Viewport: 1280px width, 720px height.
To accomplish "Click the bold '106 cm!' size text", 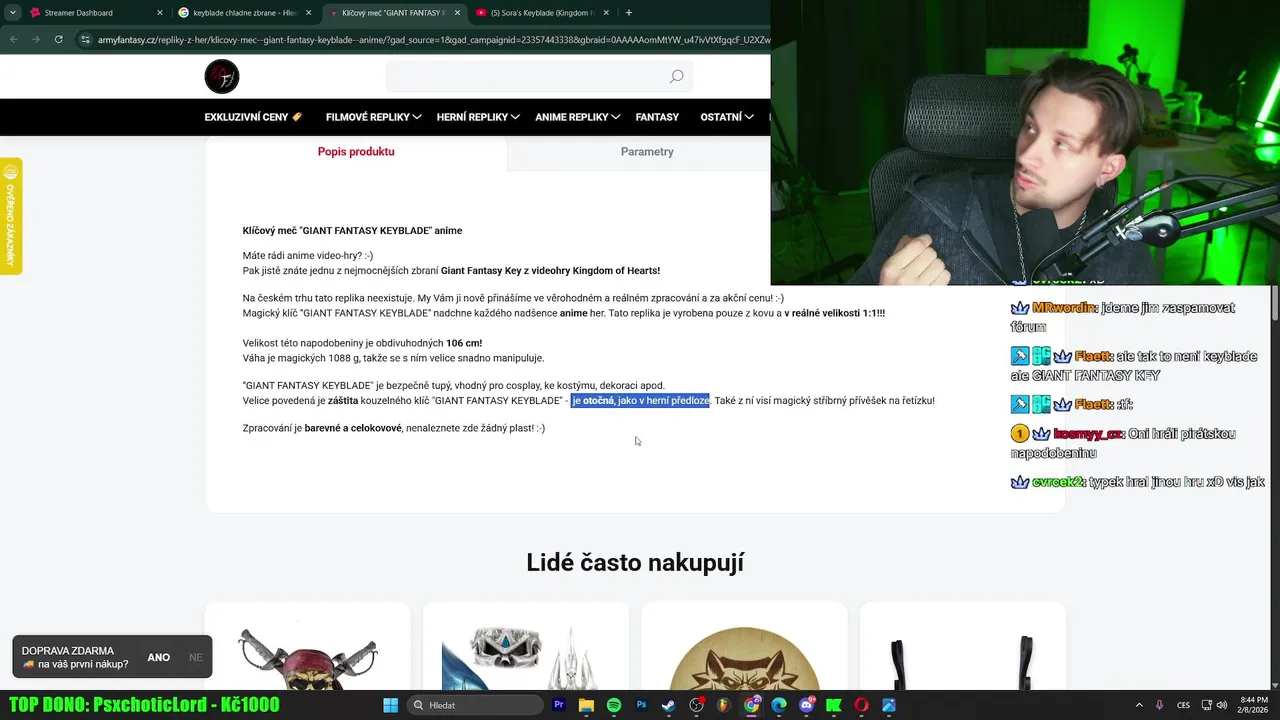I will point(464,343).
